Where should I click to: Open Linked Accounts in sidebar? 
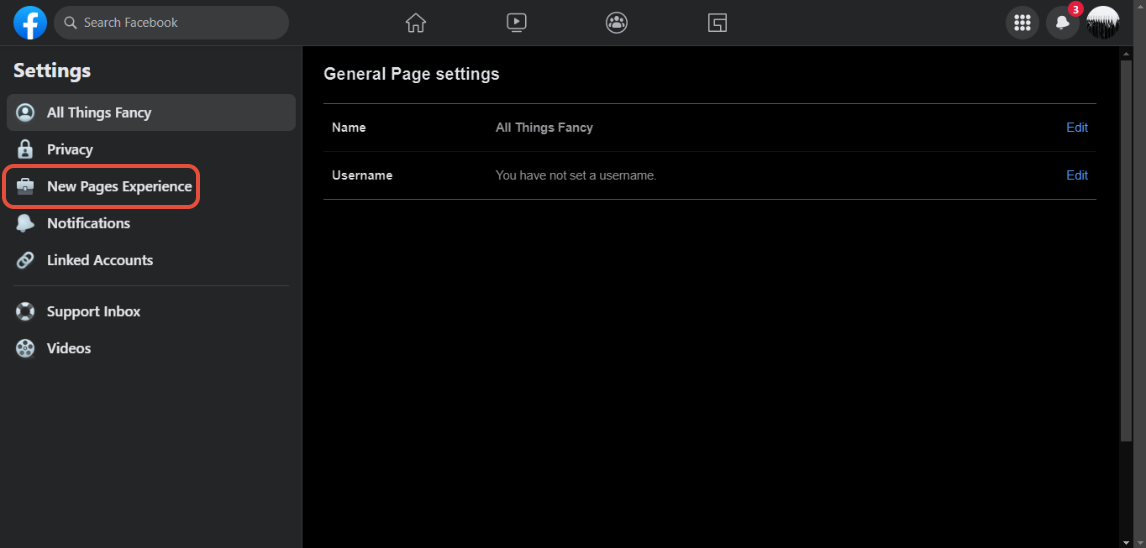point(151,260)
